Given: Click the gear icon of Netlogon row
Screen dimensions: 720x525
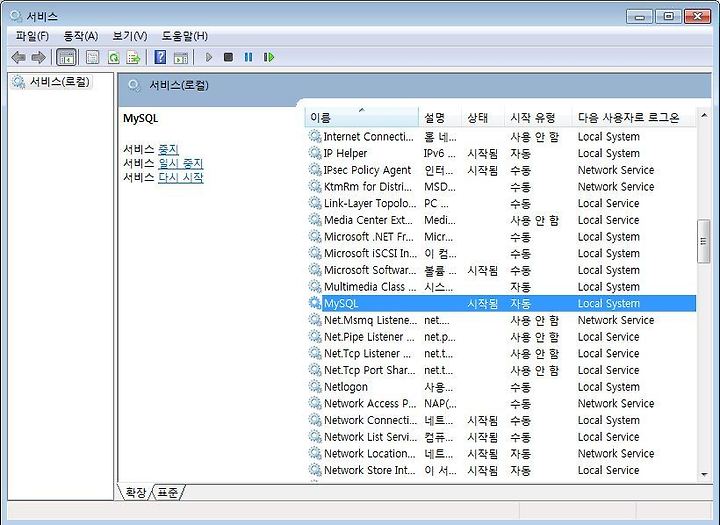Looking at the screenshot, I should pos(315,386).
